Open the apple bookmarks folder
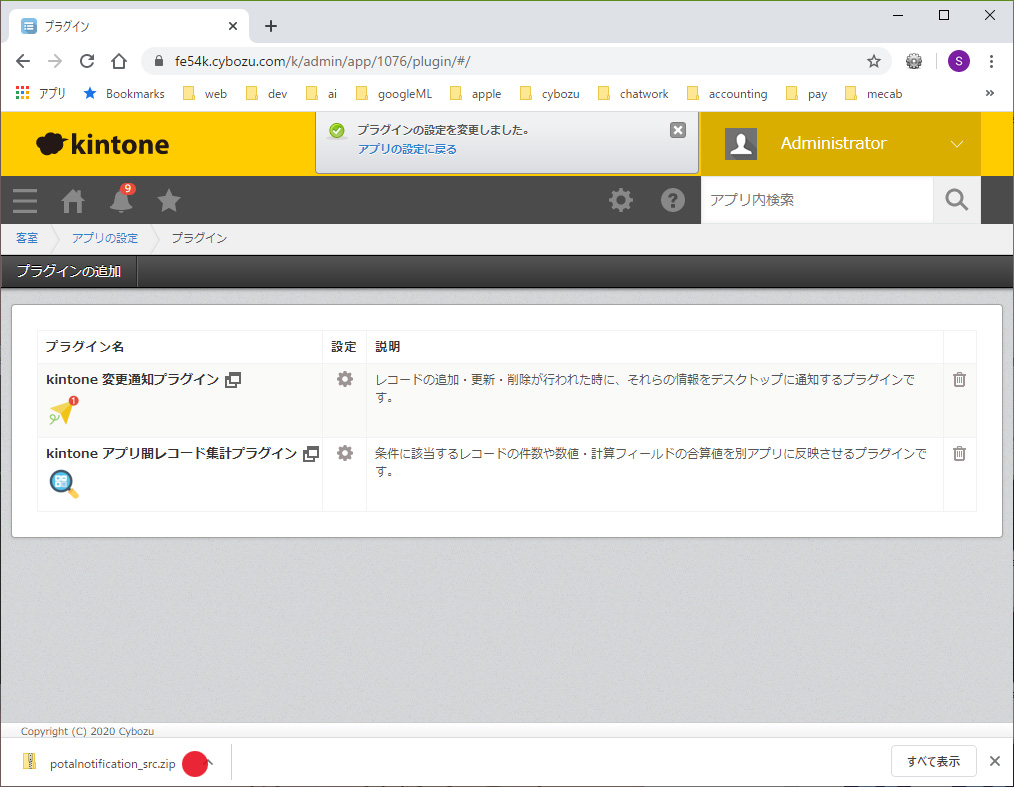 click(x=475, y=94)
